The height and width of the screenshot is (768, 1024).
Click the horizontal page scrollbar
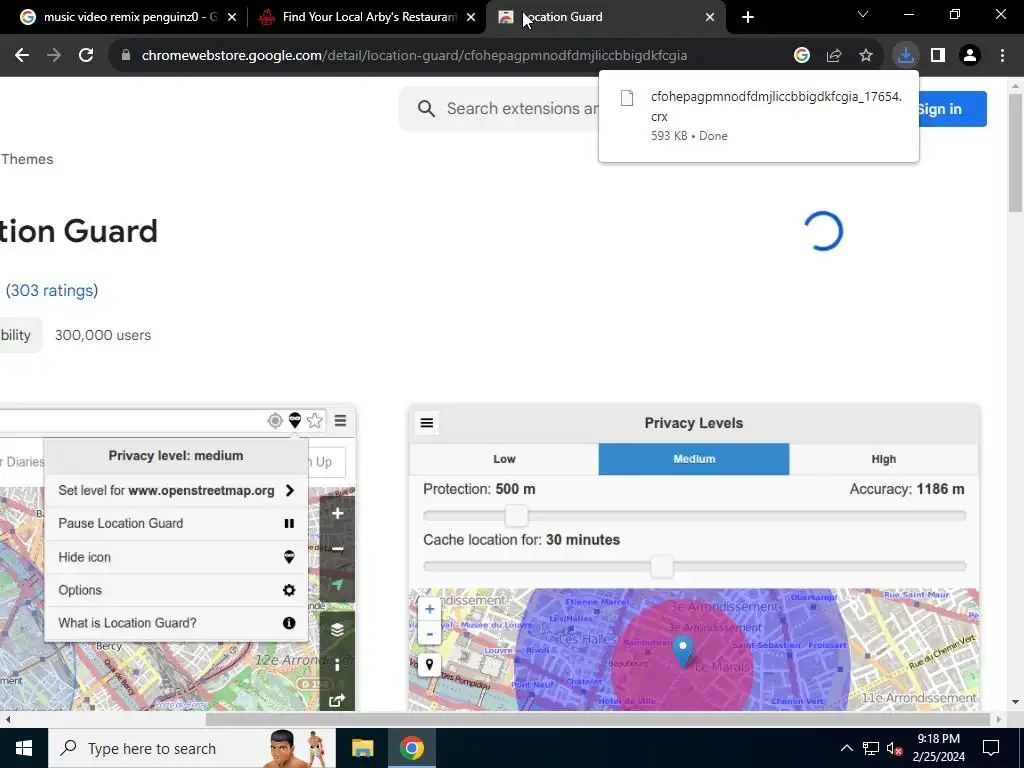tap(598, 720)
